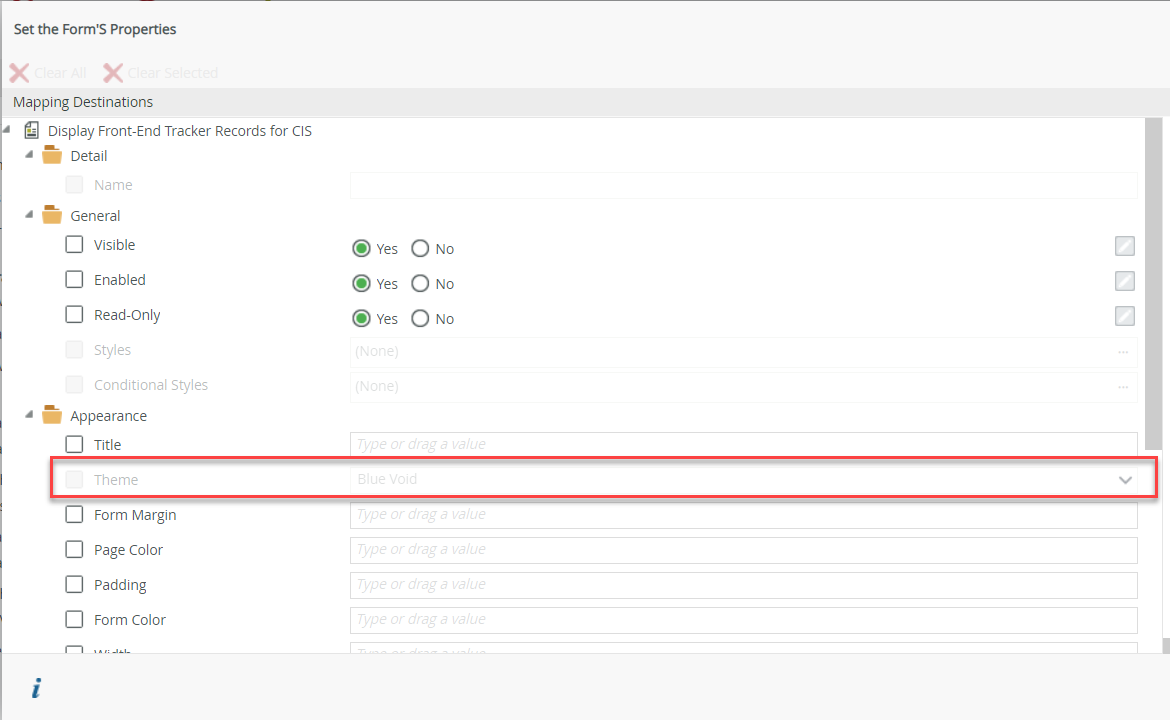Collapse the Display Front-End Tracker Records root node
Viewport: 1170px width, 720px height.
tap(7, 129)
